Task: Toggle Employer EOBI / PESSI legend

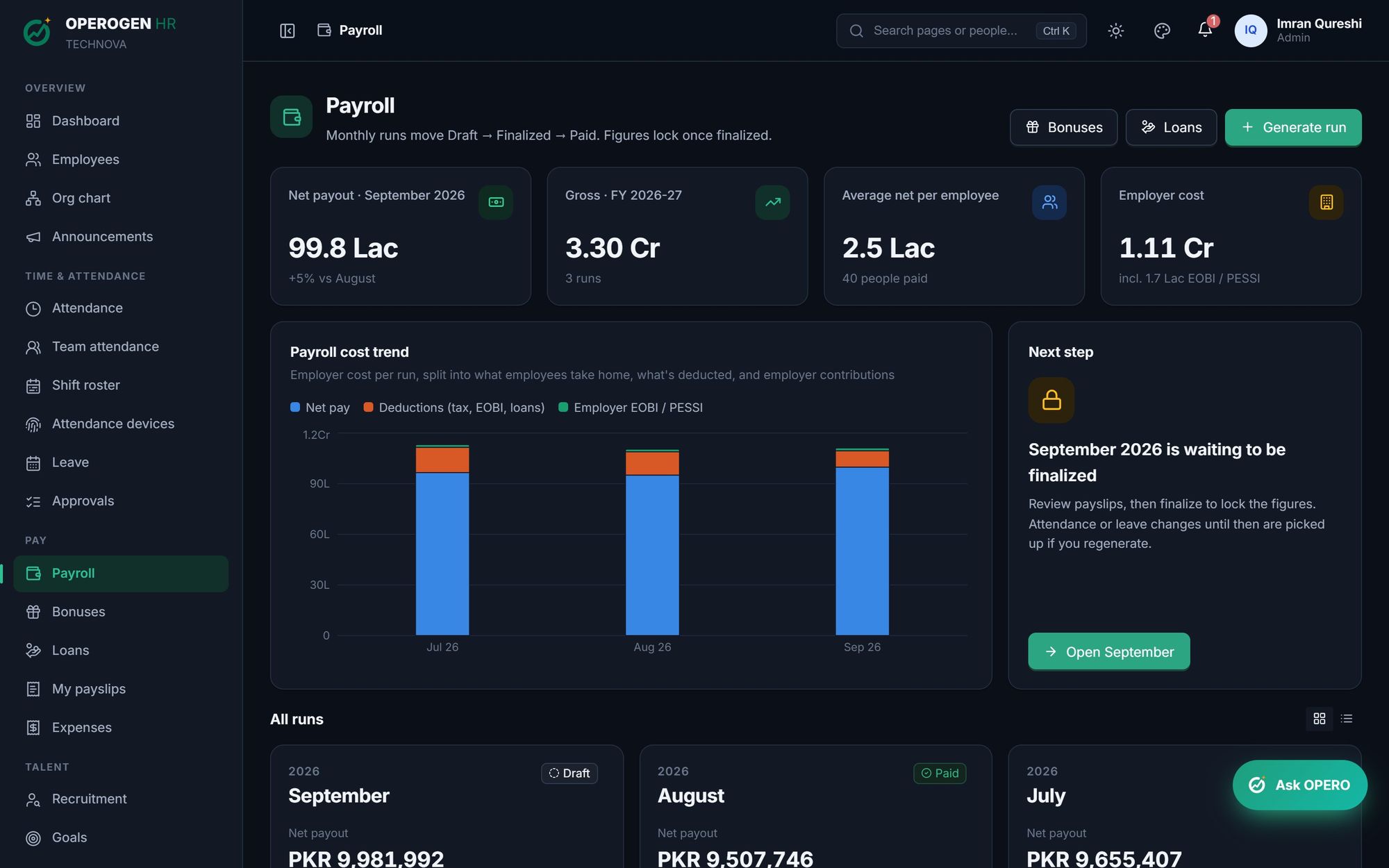Action: coord(631,408)
